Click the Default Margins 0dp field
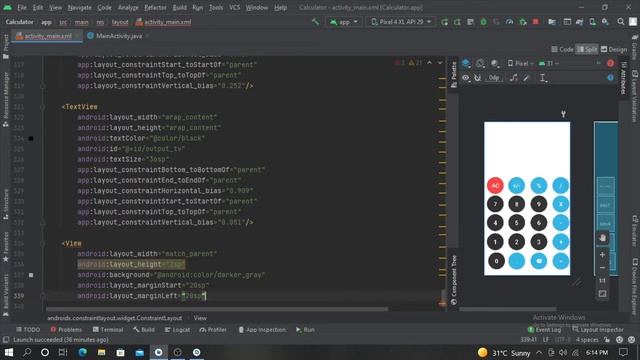This screenshot has width=640, height=360. point(494,78)
